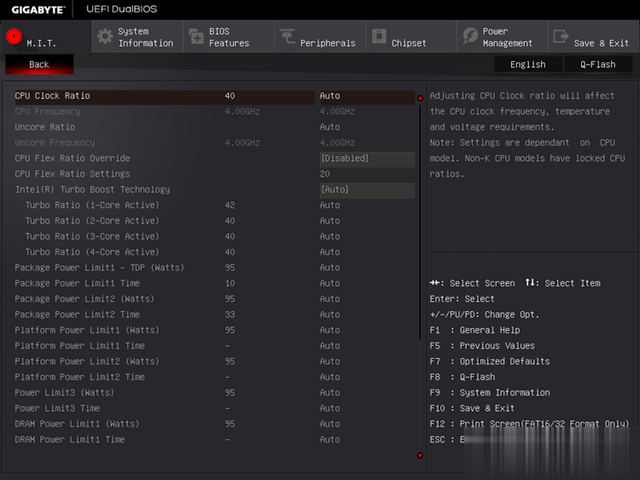Click the Power Management lightning icon
This screenshot has height=480, width=640.
pos(470,36)
